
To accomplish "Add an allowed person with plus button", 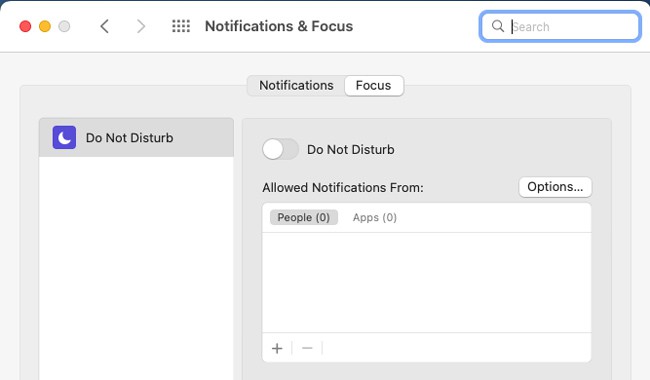I will pyautogui.click(x=277, y=348).
